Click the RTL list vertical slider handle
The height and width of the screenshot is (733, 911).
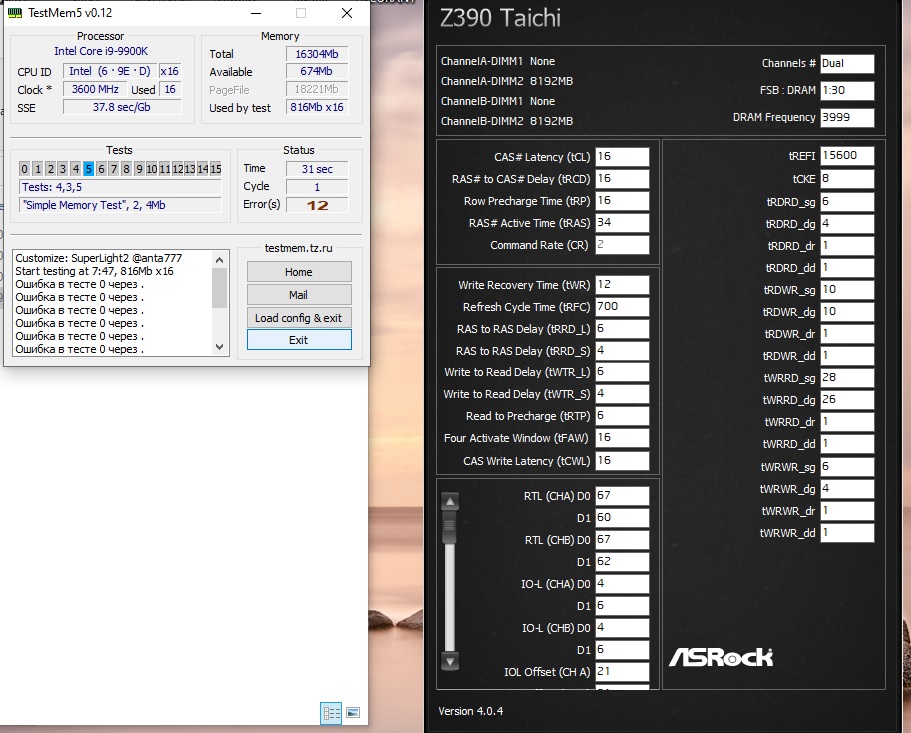(x=450, y=527)
